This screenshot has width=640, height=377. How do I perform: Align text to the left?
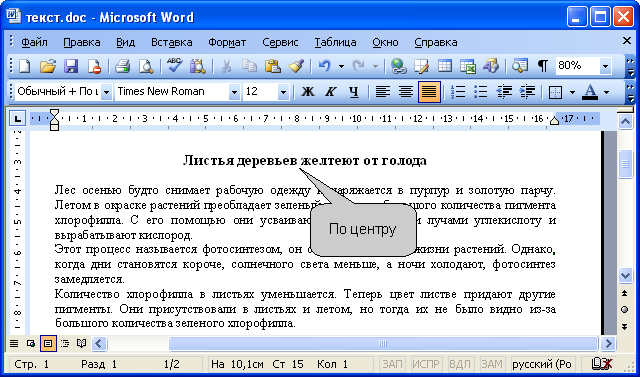(x=382, y=92)
